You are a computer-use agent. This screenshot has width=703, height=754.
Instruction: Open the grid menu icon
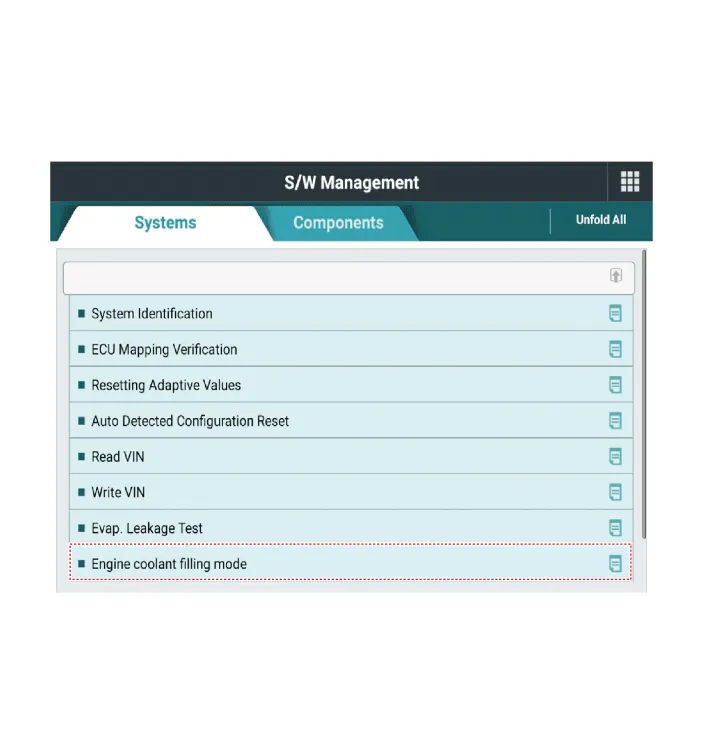point(630,182)
